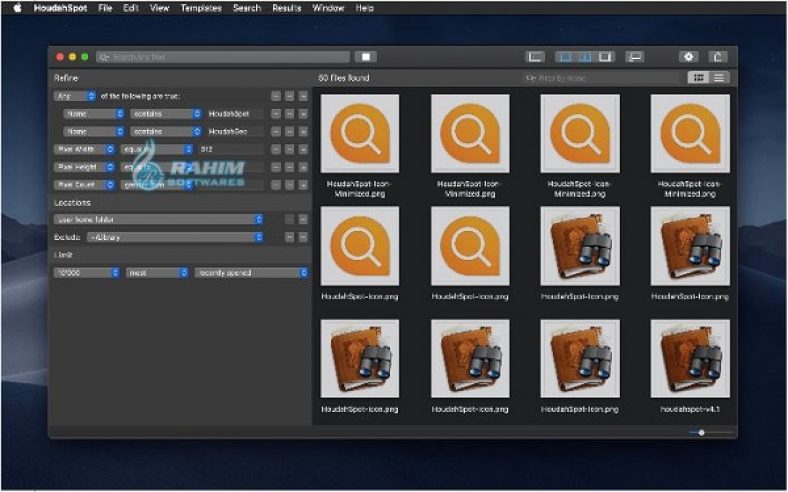Open the Results menu
This screenshot has width=788, height=492.
(x=287, y=8)
